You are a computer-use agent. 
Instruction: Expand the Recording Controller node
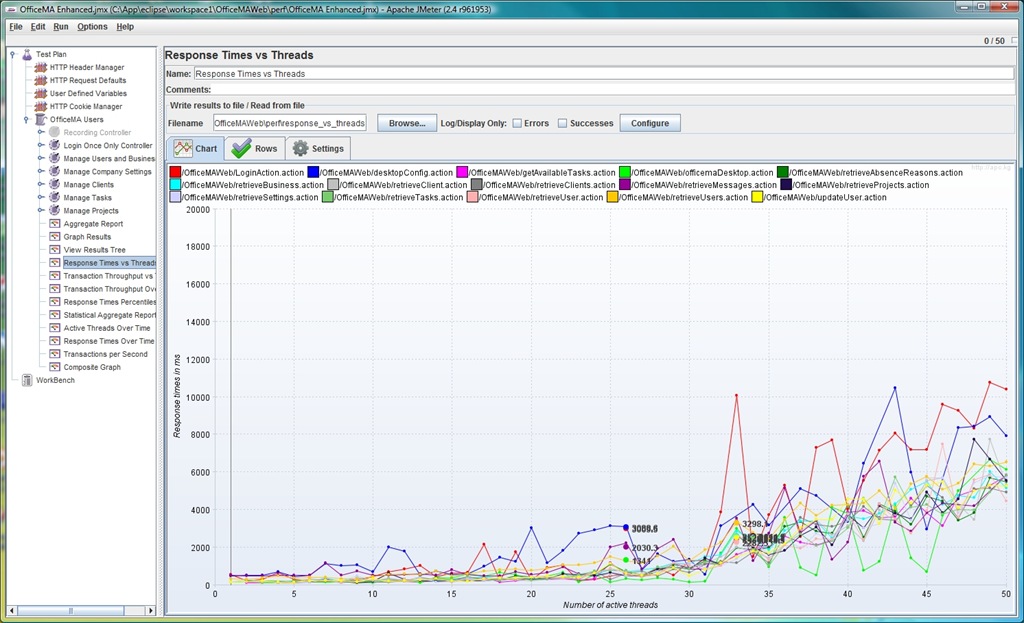[40, 132]
